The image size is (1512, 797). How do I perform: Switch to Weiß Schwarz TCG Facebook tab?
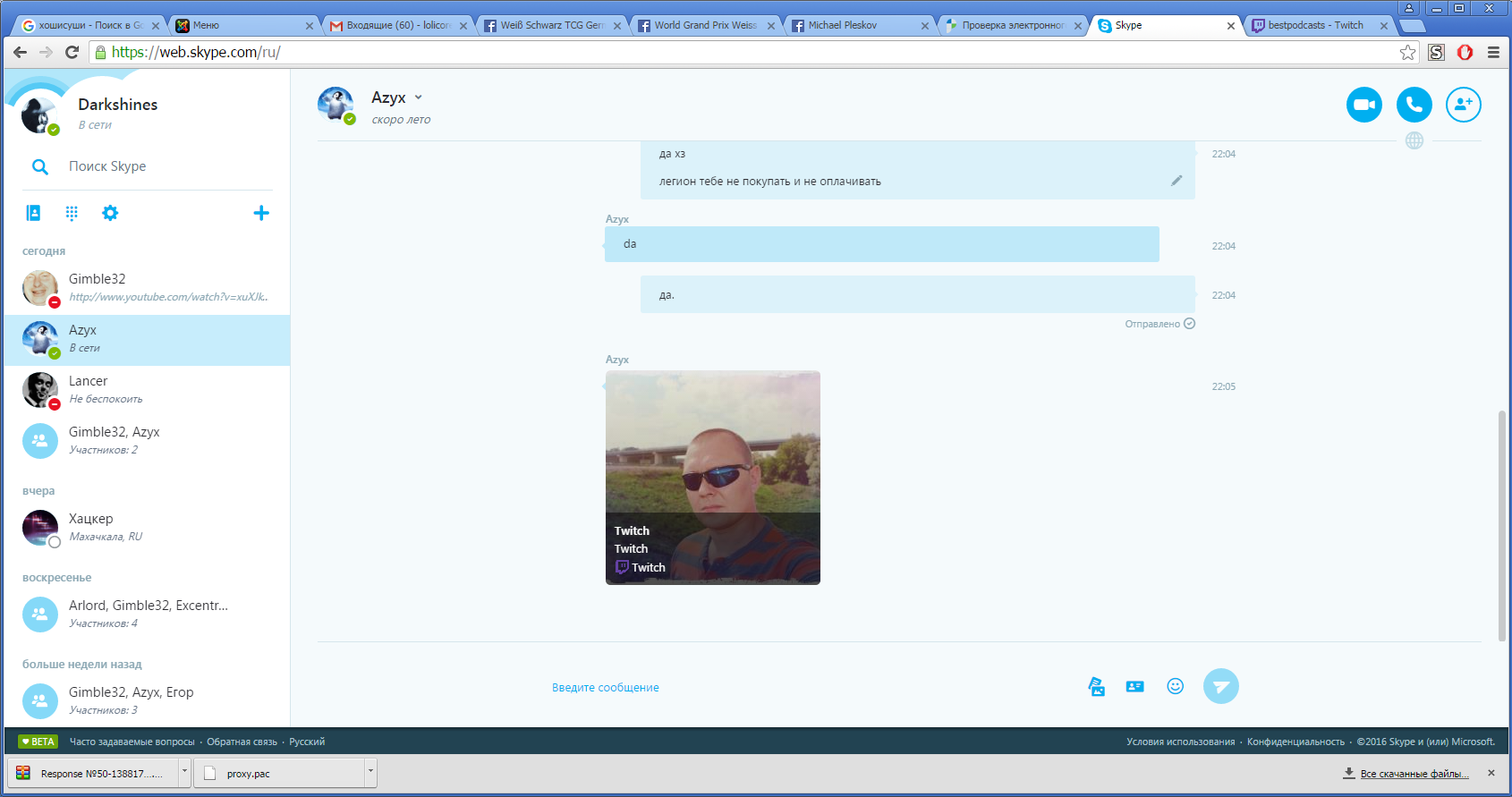coord(551,25)
